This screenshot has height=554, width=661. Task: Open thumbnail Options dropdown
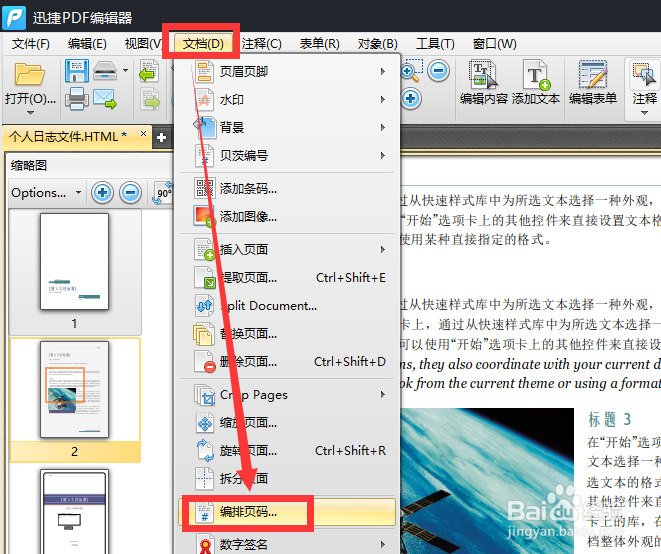pyautogui.click(x=46, y=193)
